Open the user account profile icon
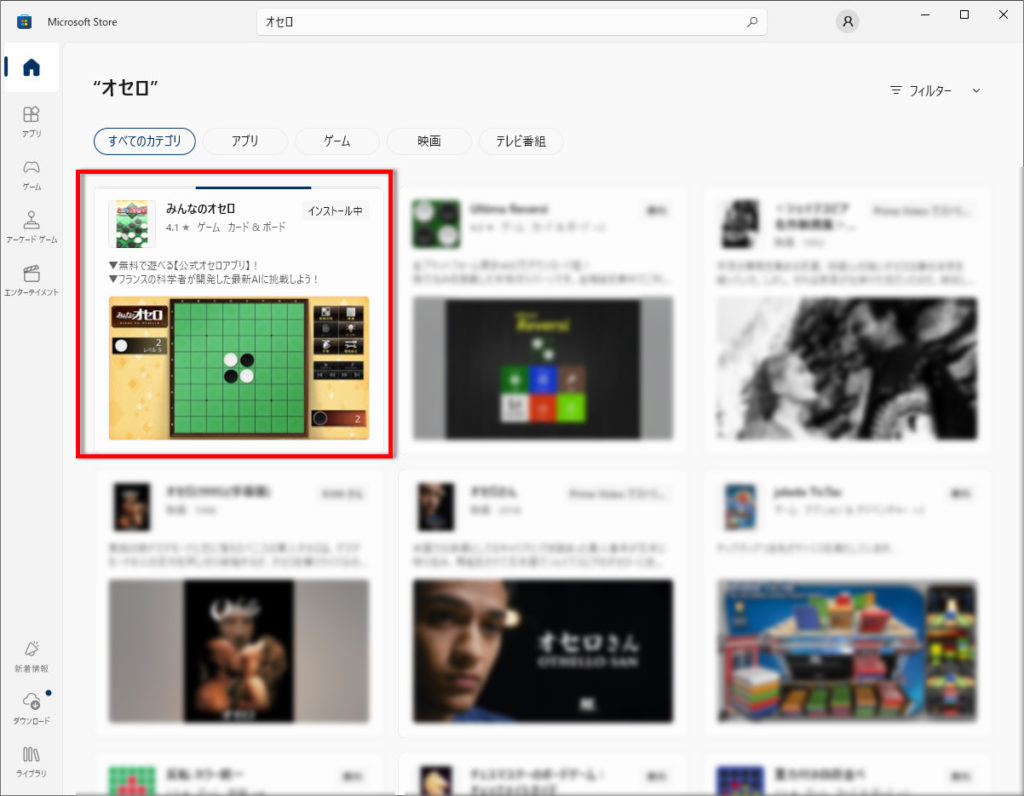Viewport: 1024px width, 796px height. click(x=848, y=21)
